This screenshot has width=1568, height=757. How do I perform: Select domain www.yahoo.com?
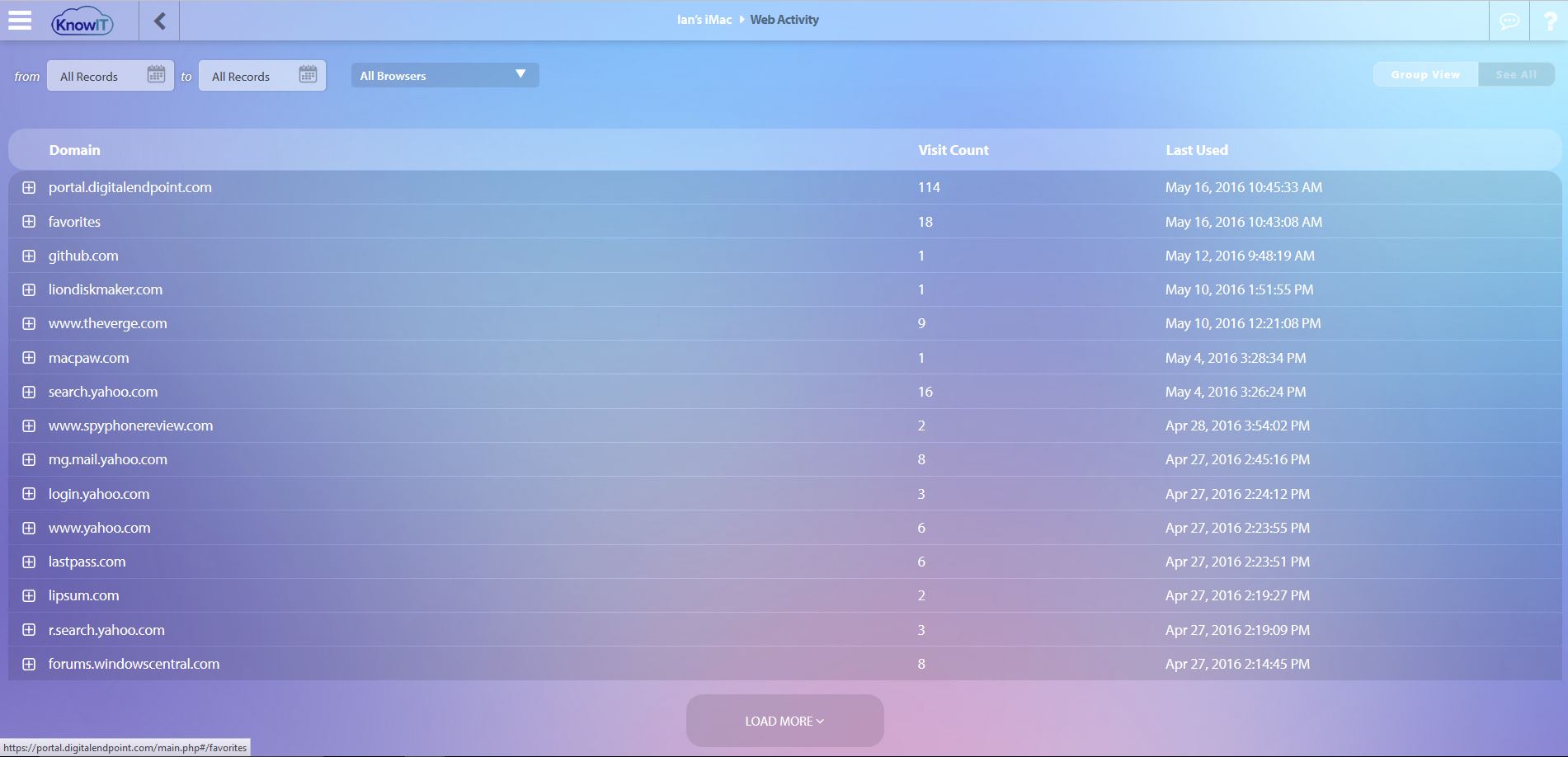coord(100,528)
